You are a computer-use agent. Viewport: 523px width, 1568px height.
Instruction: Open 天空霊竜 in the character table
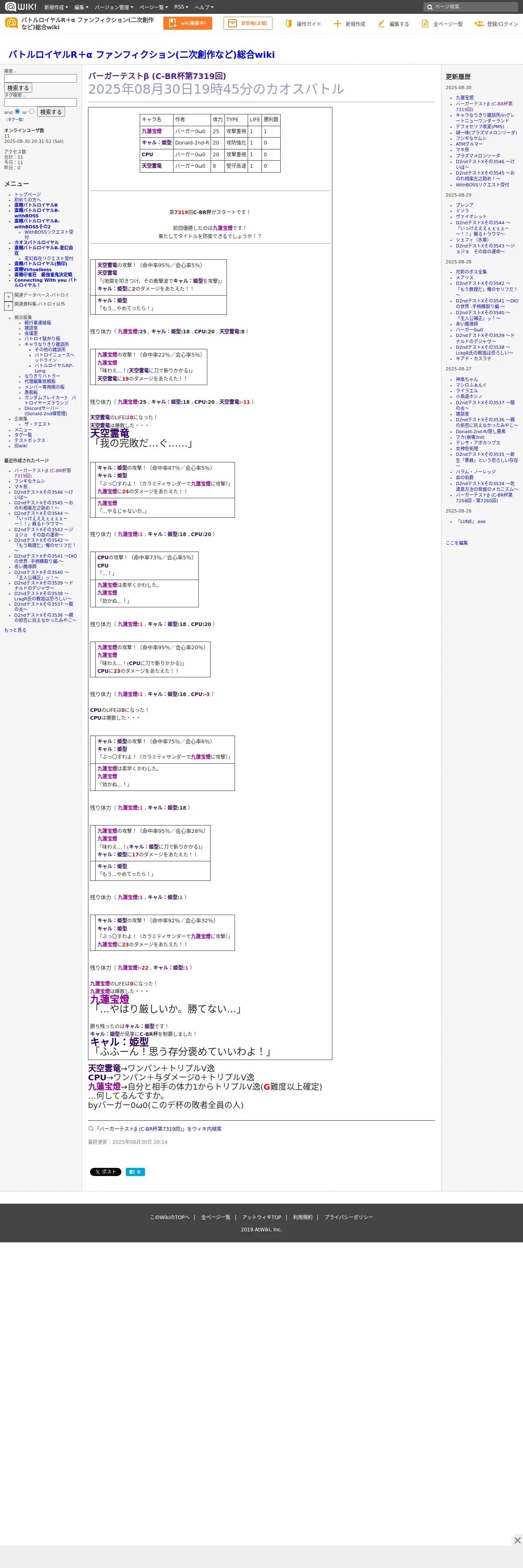click(x=152, y=166)
